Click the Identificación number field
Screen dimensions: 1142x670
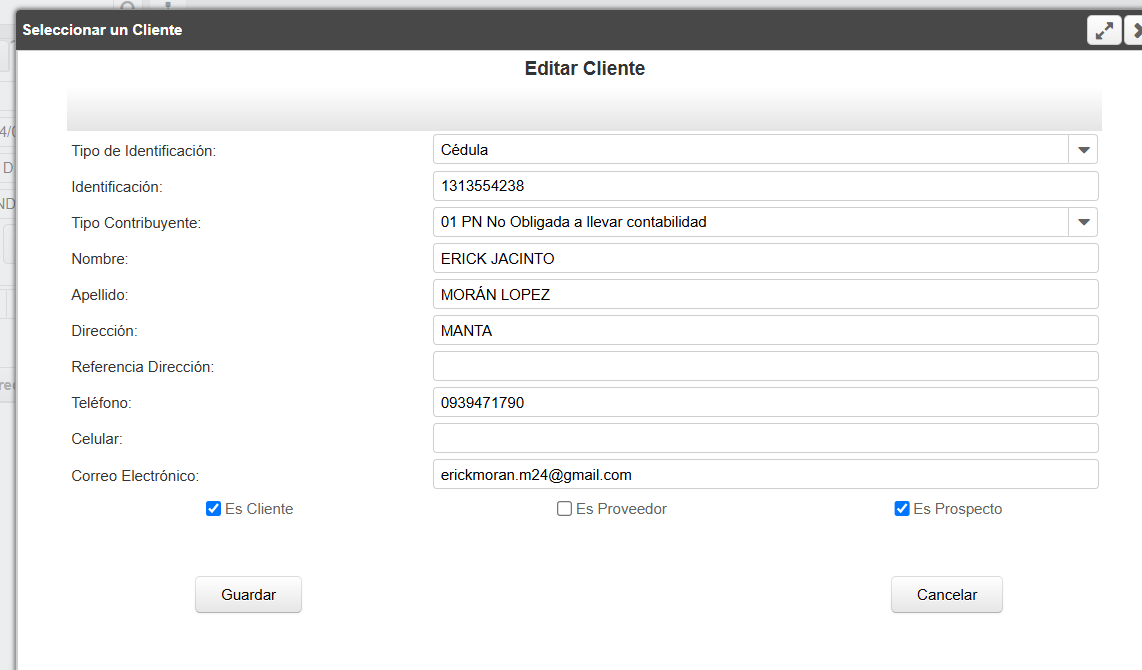pos(765,186)
